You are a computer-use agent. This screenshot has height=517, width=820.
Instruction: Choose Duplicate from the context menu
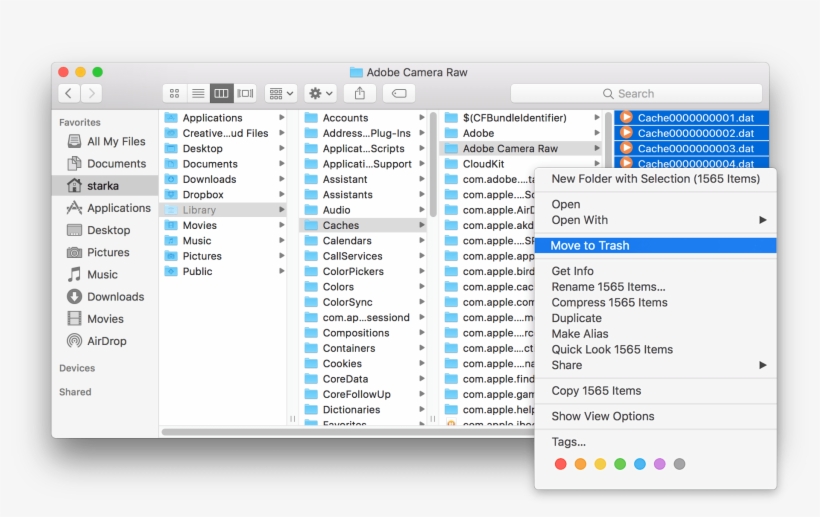pos(655,318)
